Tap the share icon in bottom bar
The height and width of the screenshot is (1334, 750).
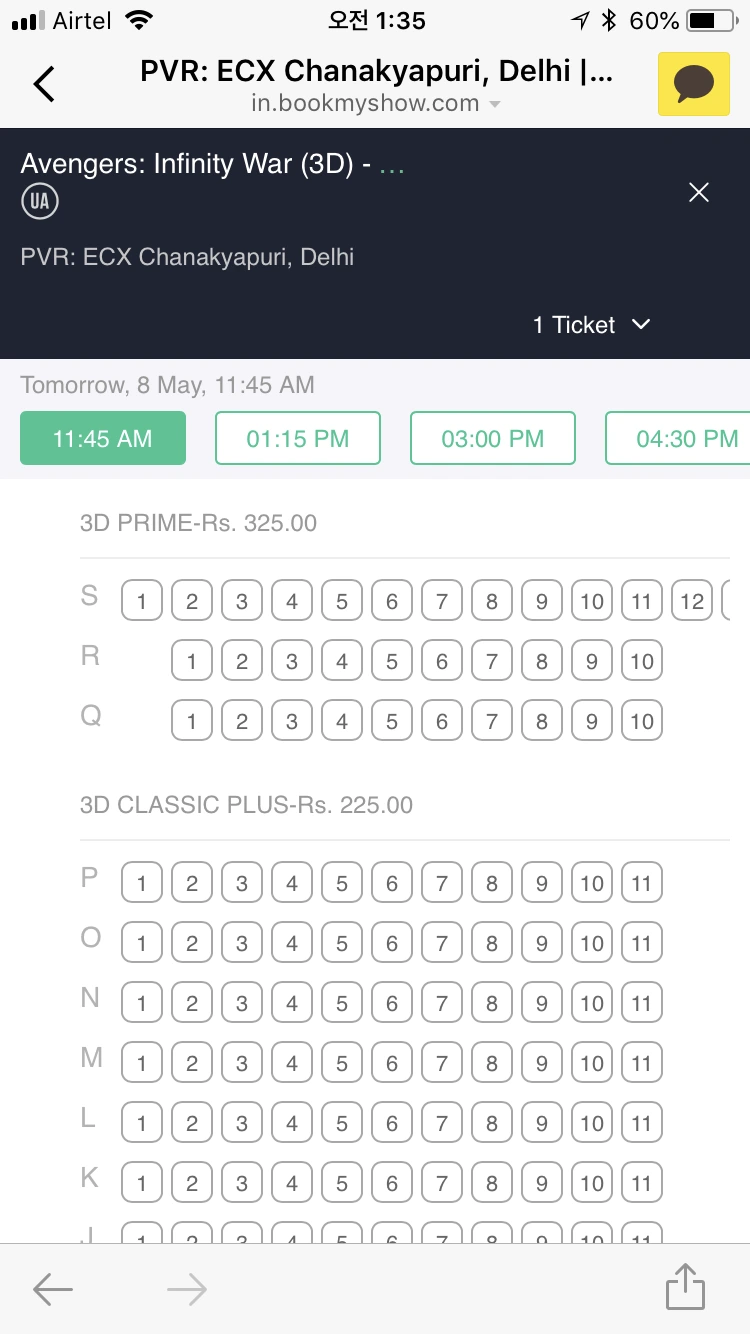(x=686, y=1288)
